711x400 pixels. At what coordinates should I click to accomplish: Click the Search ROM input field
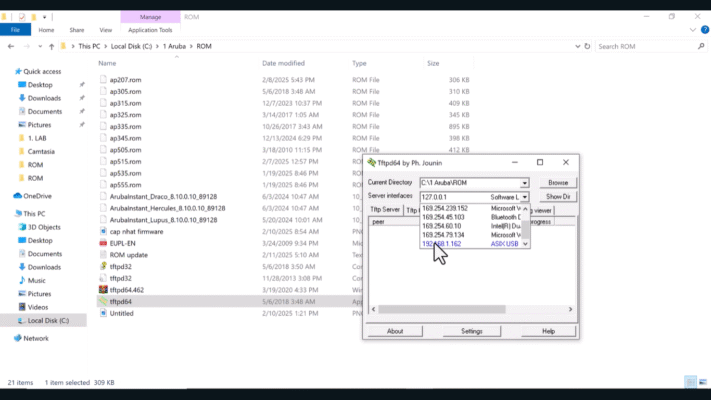(646, 46)
